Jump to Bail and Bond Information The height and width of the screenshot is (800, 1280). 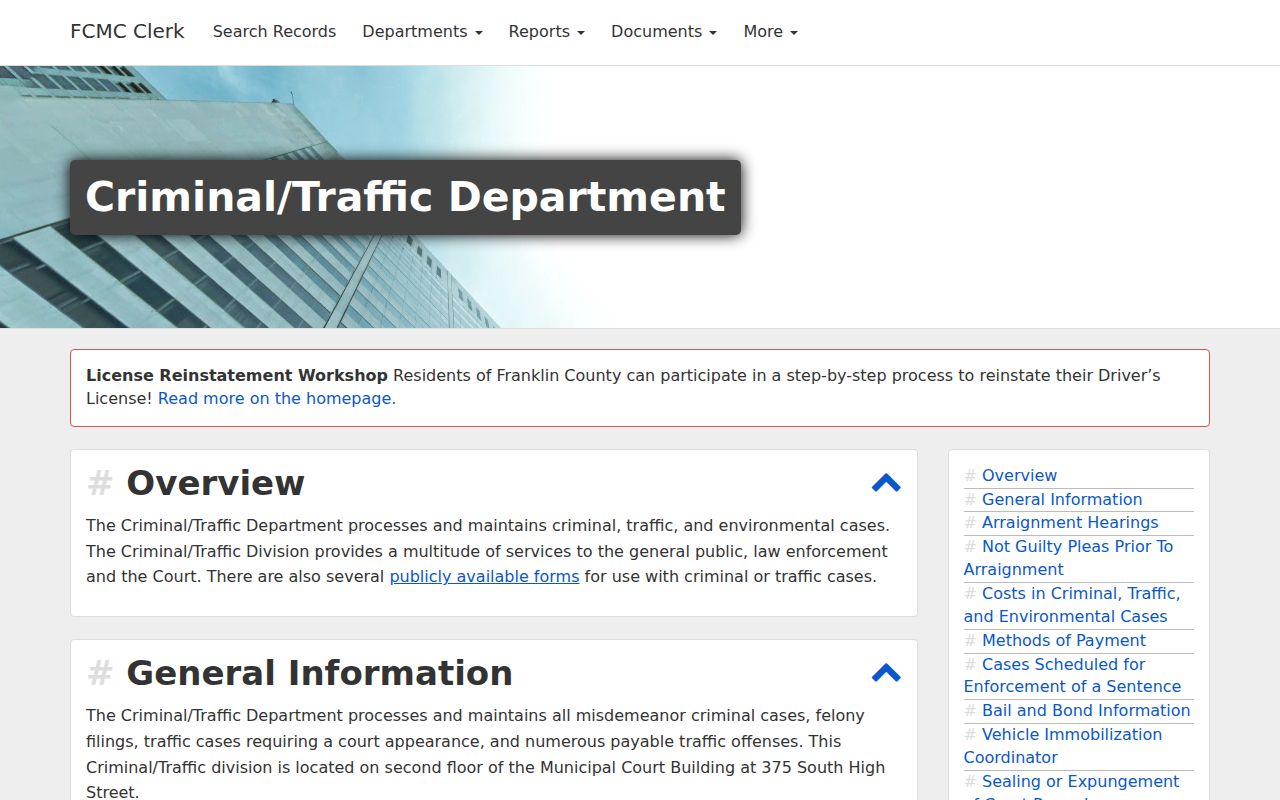tap(1086, 710)
